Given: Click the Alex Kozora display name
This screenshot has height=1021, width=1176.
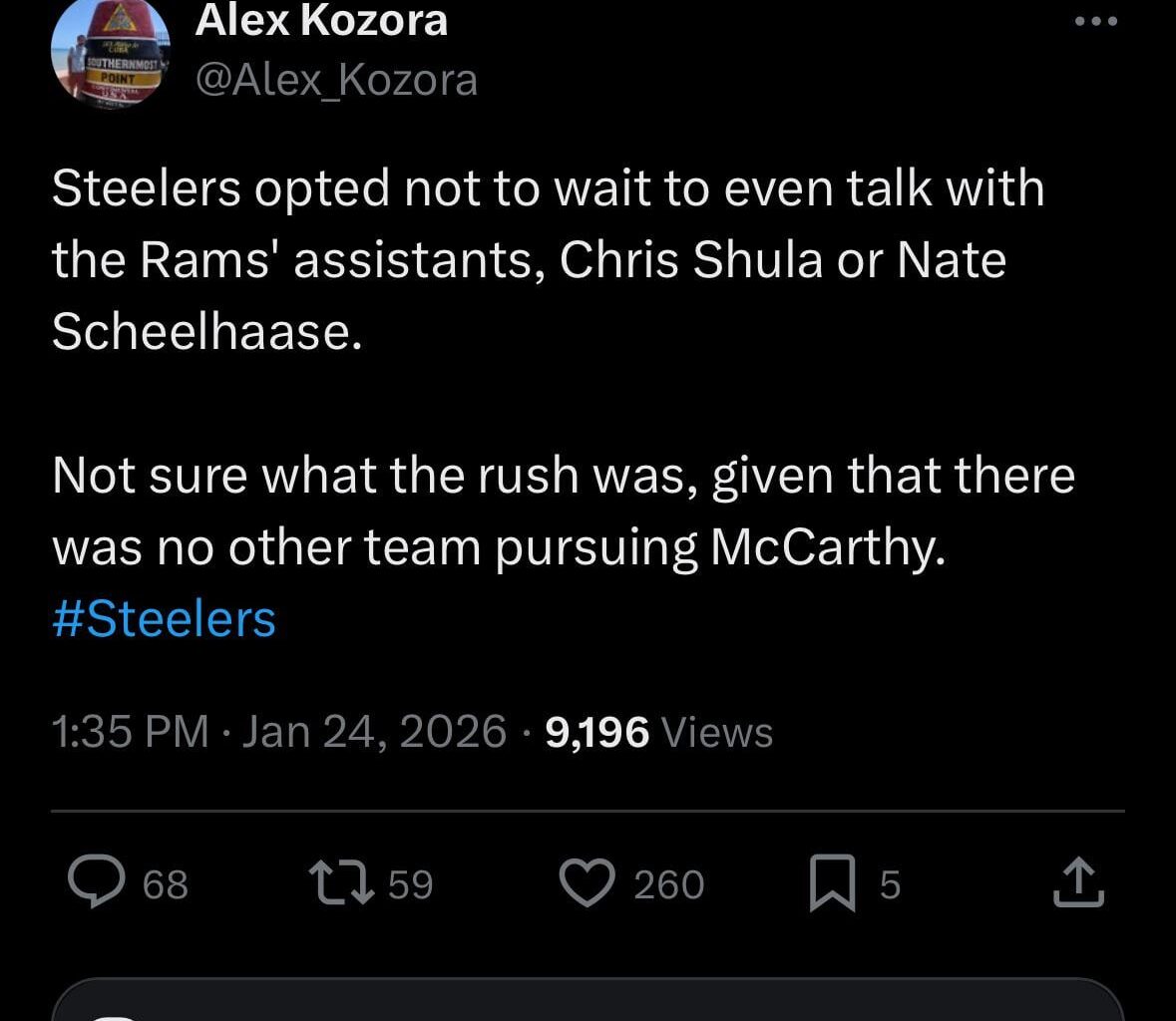Looking at the screenshot, I should 321,20.
